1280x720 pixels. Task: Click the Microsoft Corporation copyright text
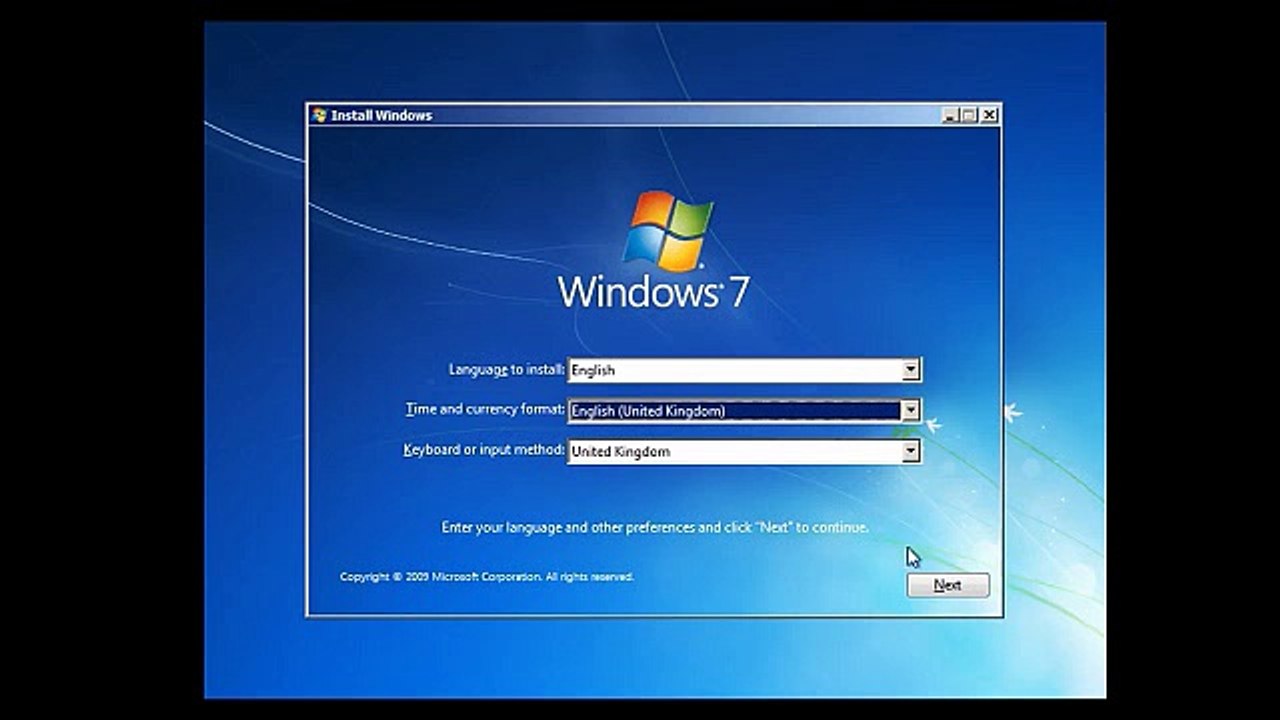coord(486,577)
